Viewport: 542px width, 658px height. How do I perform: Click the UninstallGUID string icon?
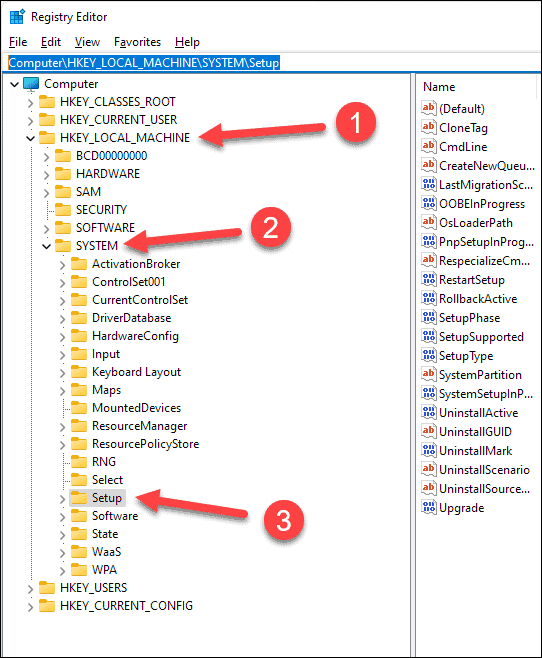428,431
